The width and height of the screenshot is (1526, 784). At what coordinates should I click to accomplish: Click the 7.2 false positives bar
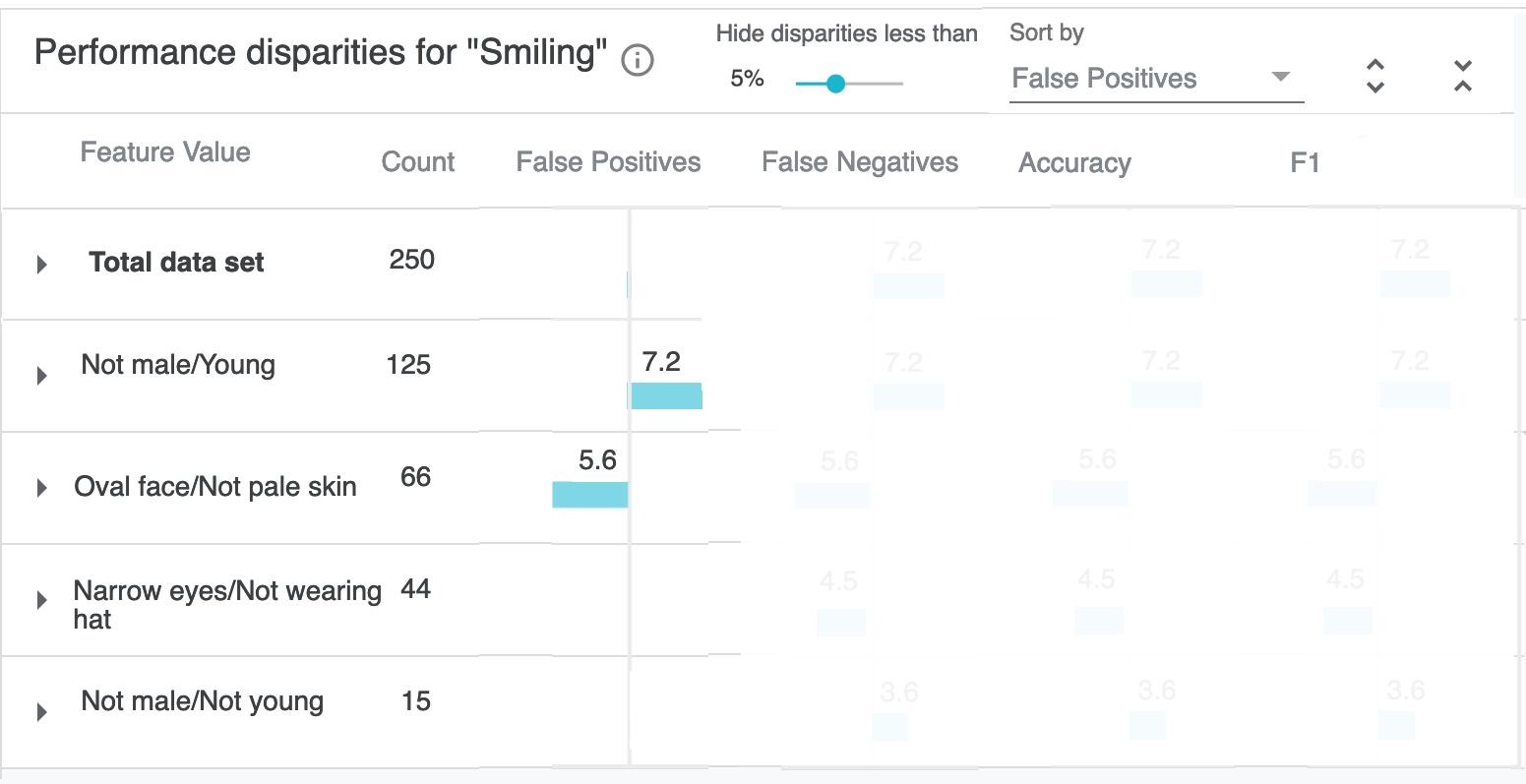pos(666,395)
